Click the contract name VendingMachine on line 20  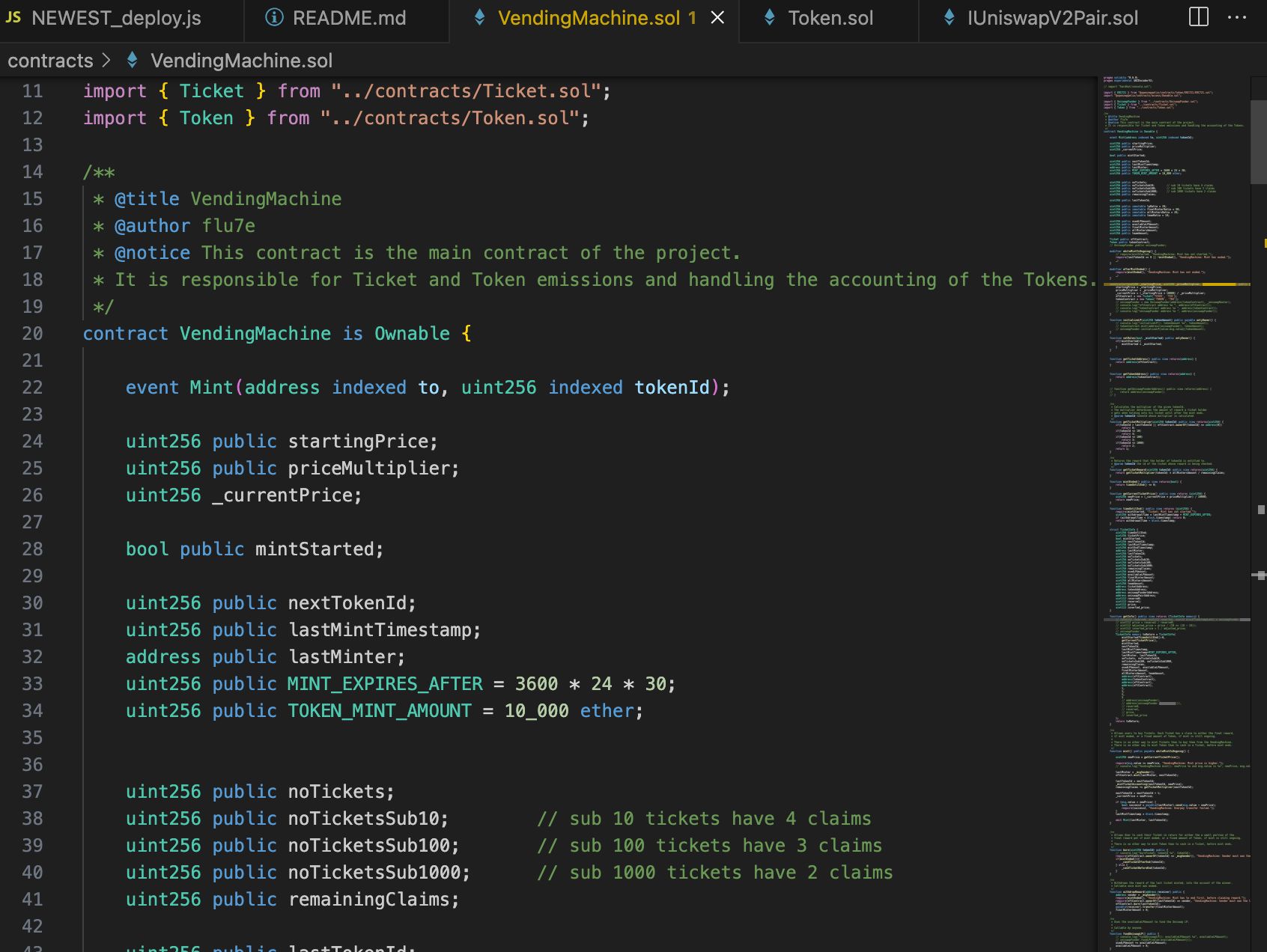[255, 334]
